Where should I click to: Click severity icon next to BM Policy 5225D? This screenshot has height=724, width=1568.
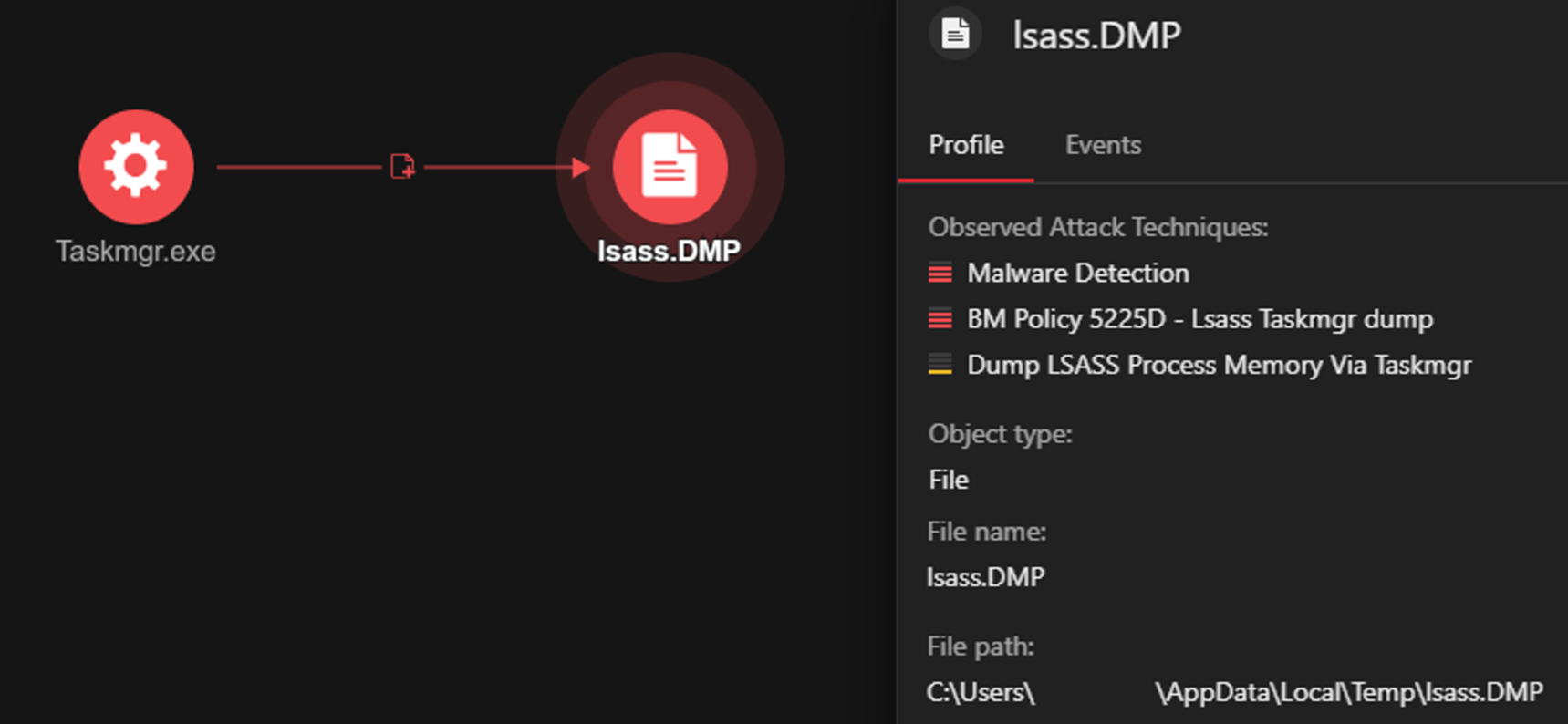point(940,319)
